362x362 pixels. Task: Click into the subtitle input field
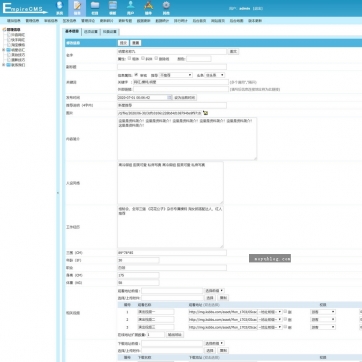(172, 67)
